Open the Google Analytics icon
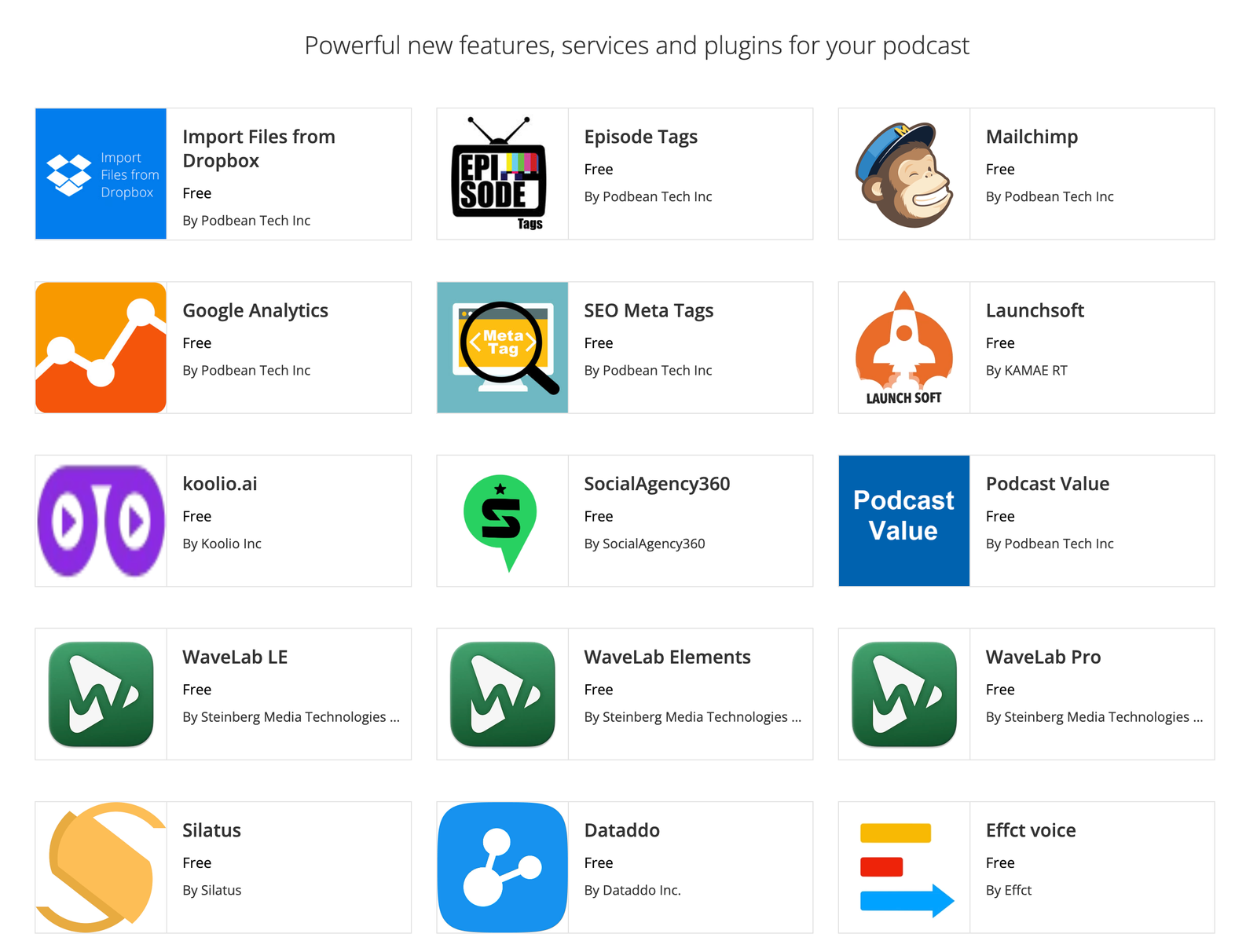The width and height of the screenshot is (1257, 952). [100, 347]
